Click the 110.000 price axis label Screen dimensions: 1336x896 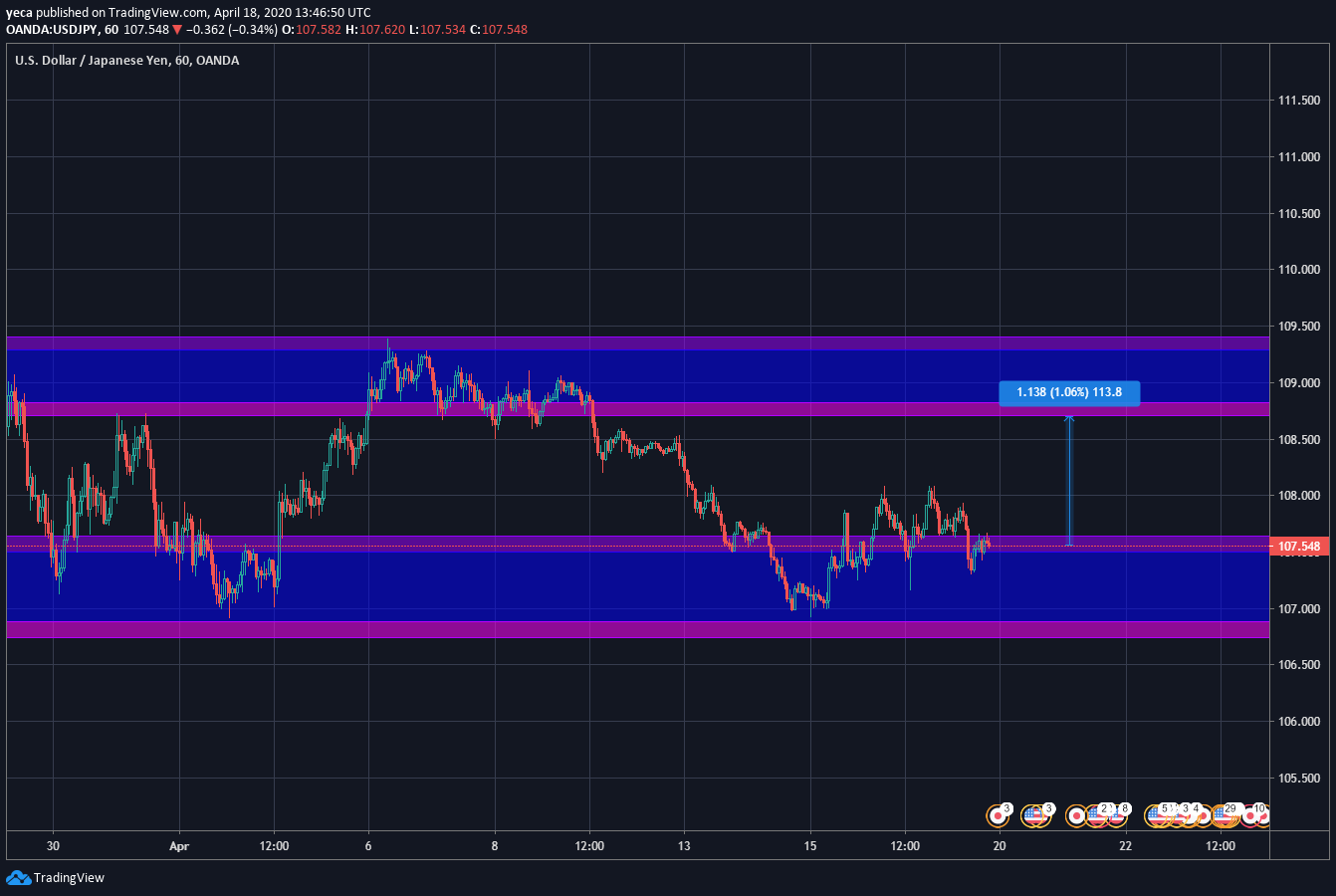pyautogui.click(x=1299, y=270)
